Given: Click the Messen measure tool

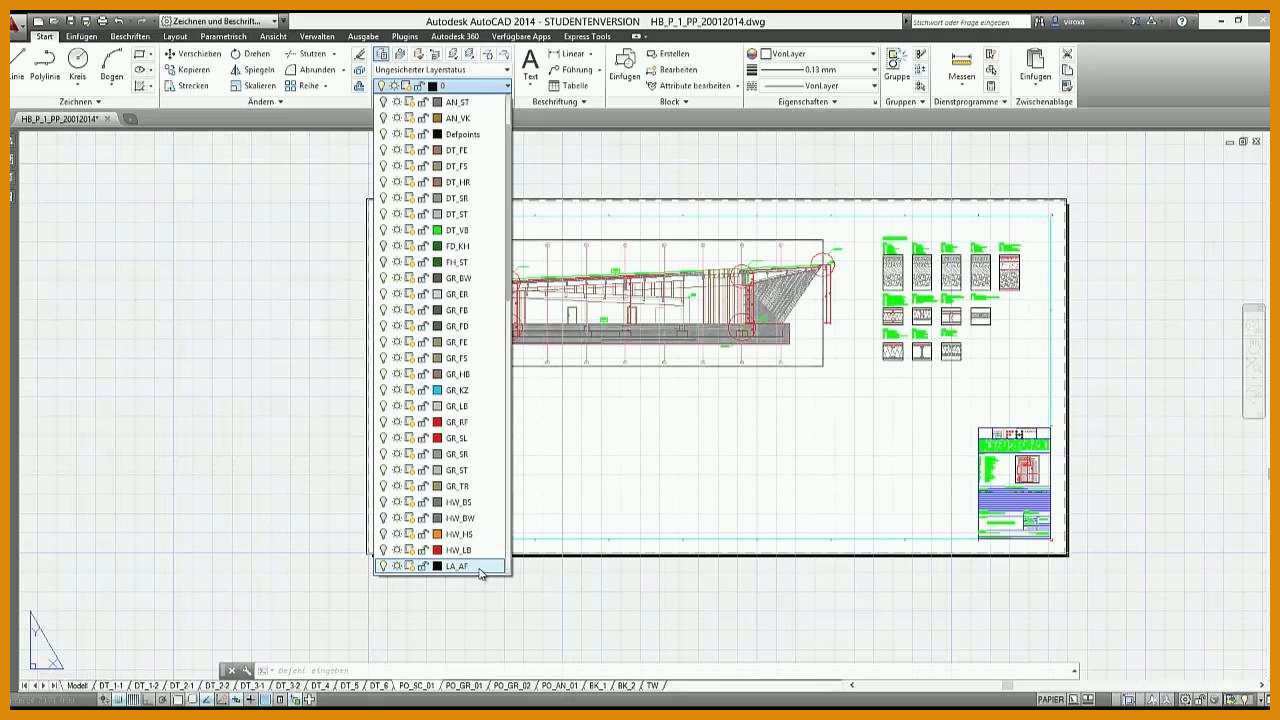Looking at the screenshot, I should coord(962,65).
